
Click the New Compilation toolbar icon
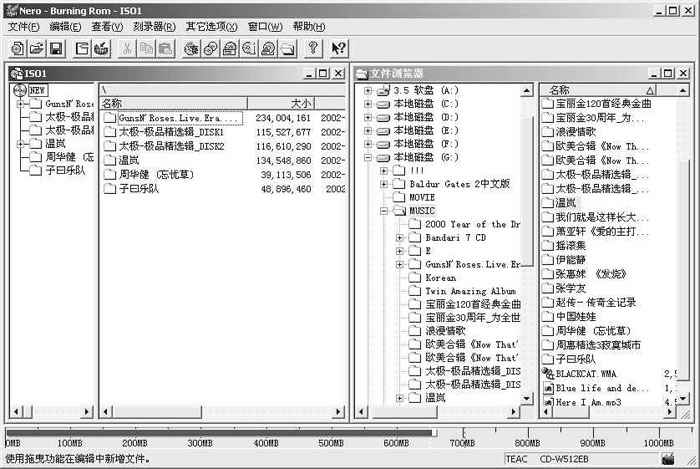18,48
